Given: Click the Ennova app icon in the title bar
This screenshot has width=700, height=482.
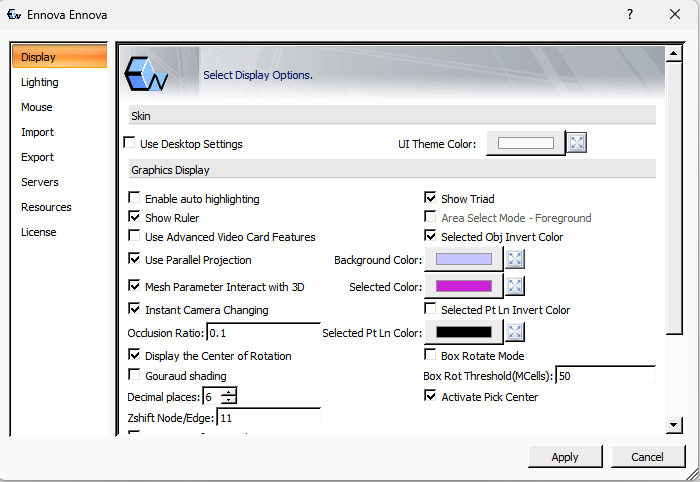Looking at the screenshot, I should [14, 15].
